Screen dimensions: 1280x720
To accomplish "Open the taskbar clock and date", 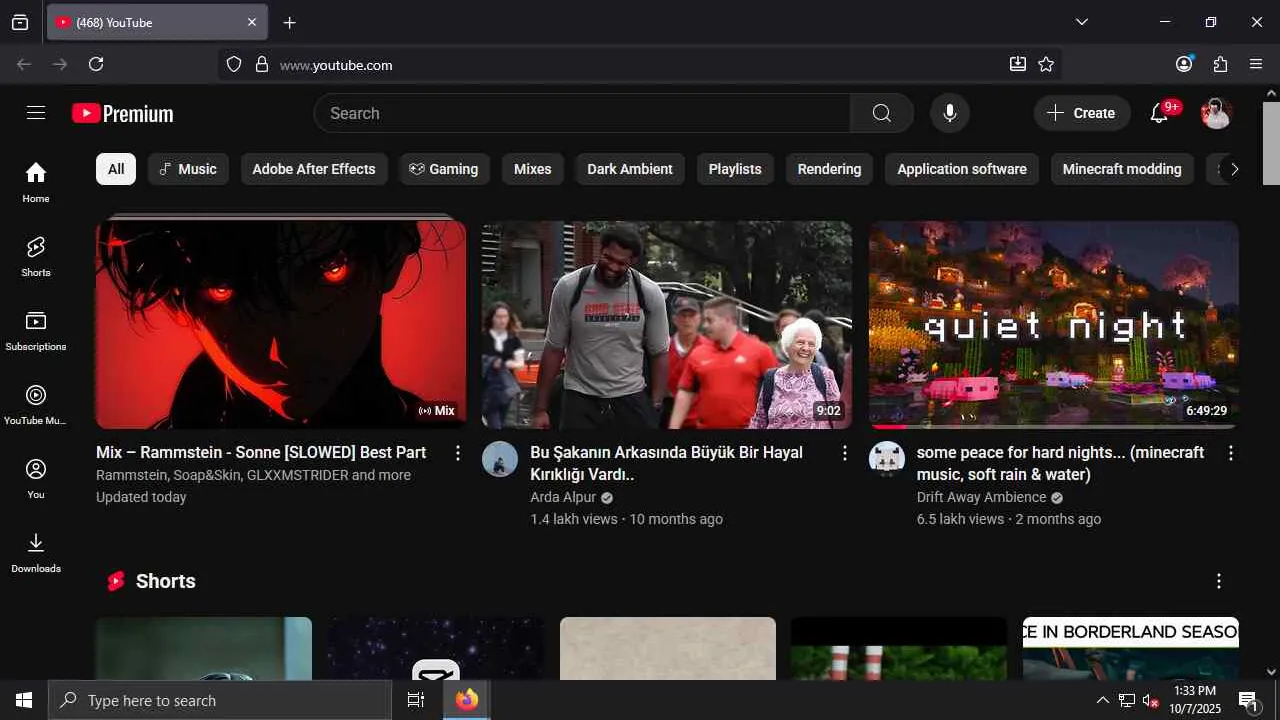I will (1196, 700).
